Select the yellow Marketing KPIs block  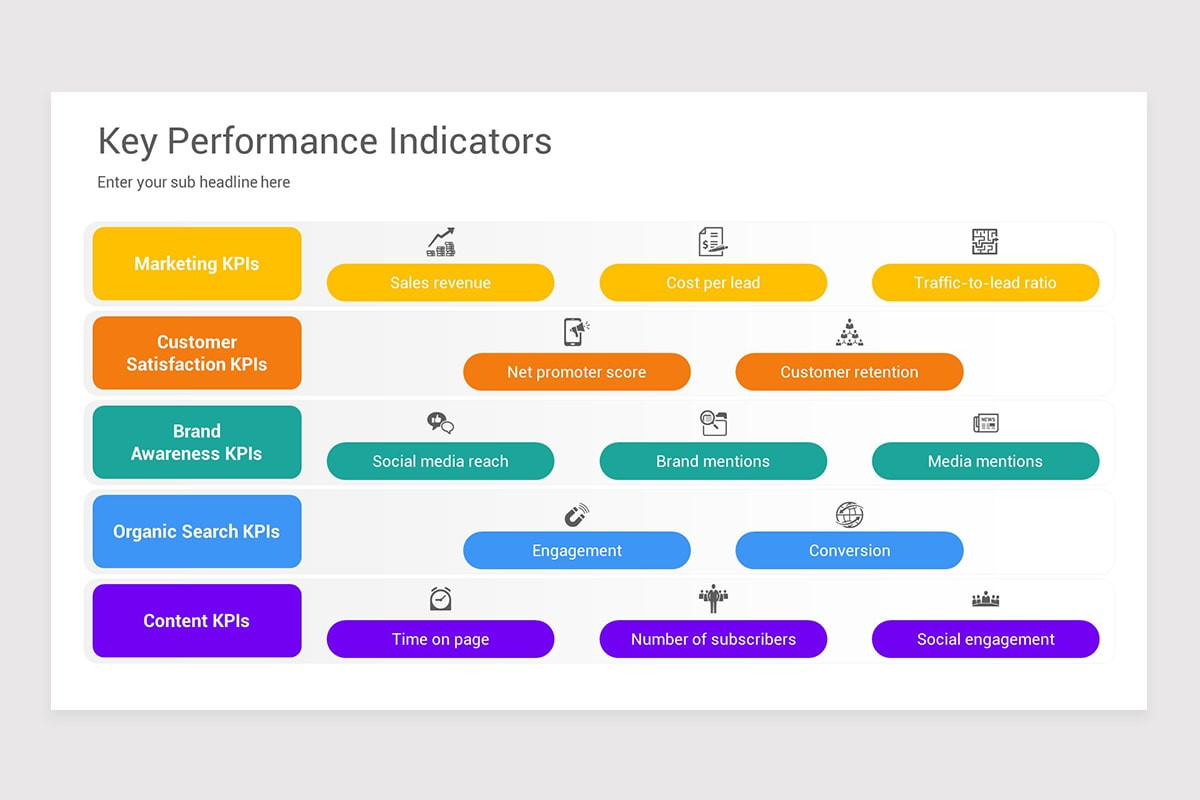(x=197, y=264)
